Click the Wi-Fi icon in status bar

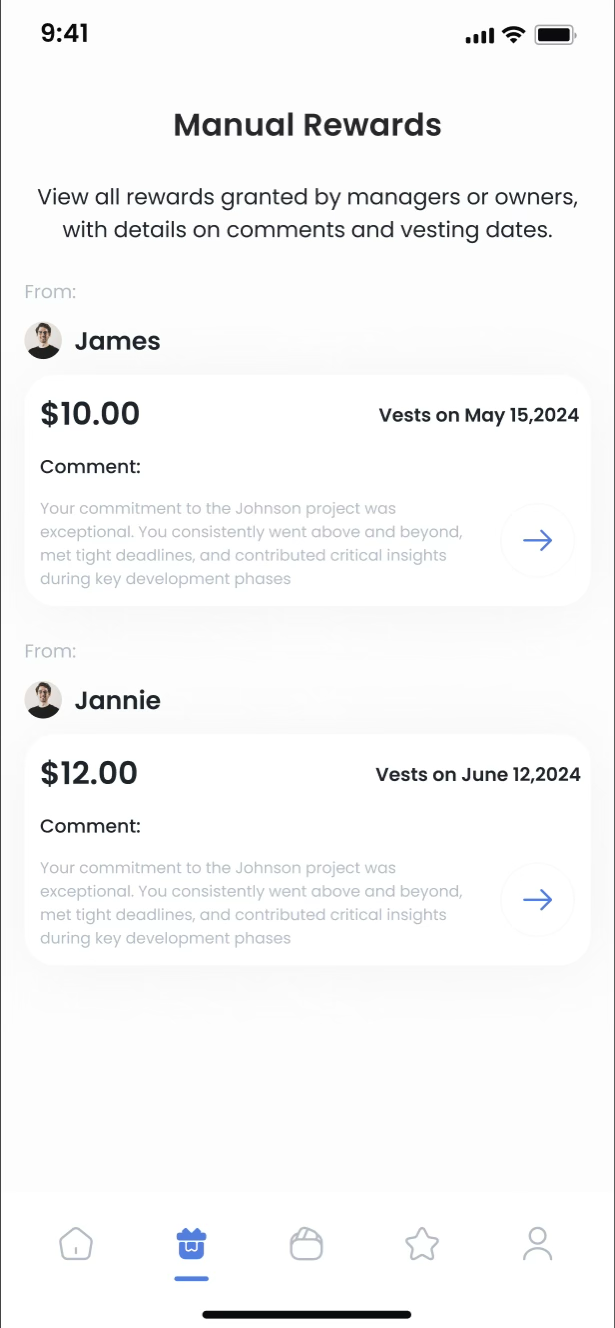514,35
